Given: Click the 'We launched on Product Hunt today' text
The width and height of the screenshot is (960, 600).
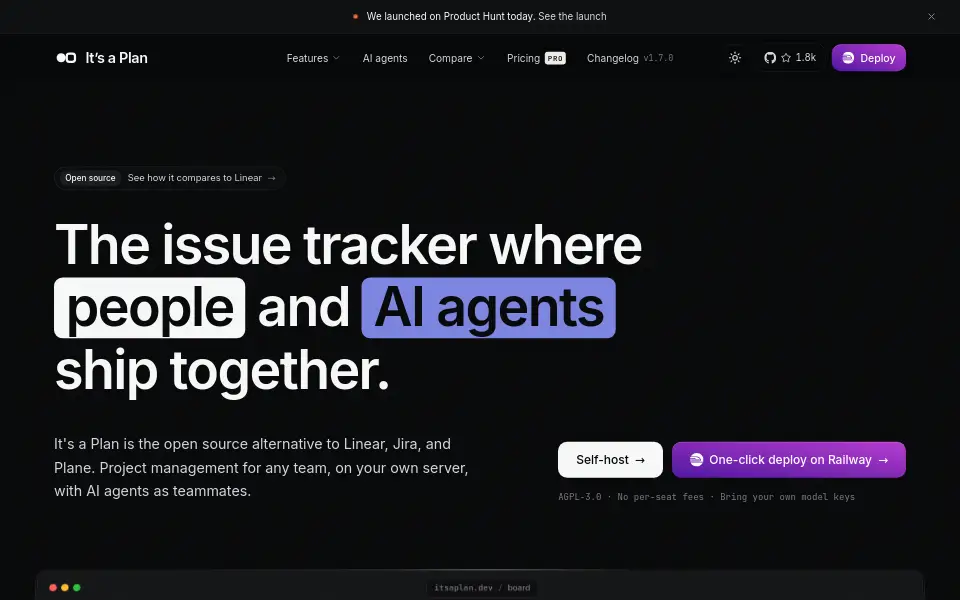Looking at the screenshot, I should 451,17.
